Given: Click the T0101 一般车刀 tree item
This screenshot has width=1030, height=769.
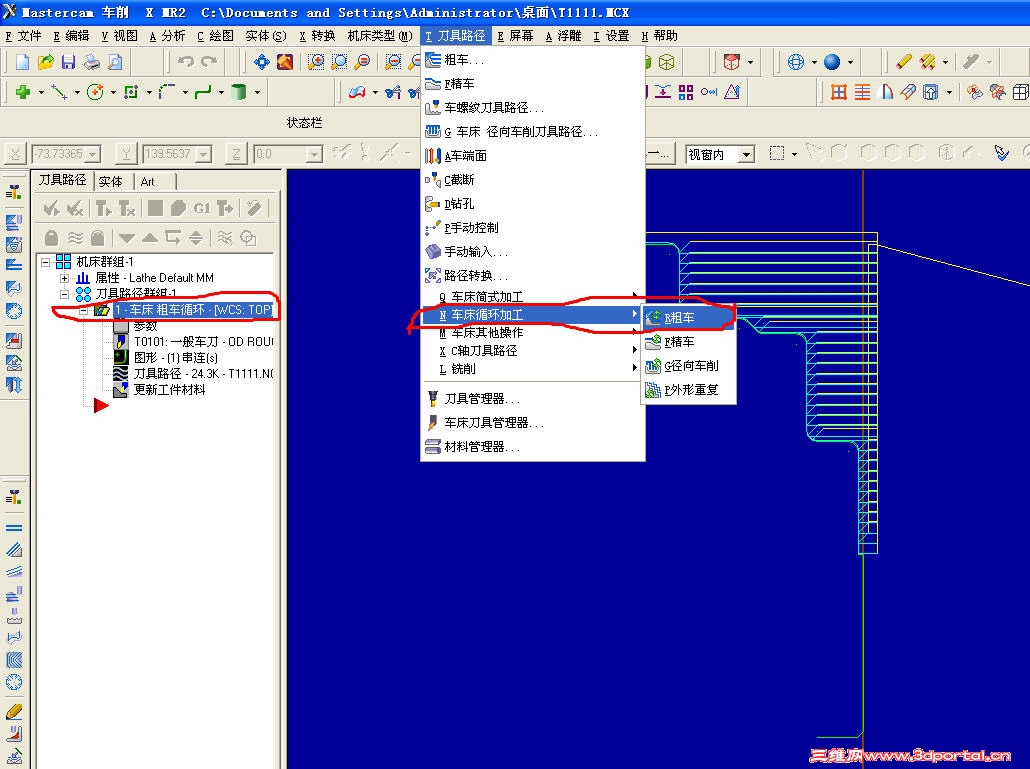Looking at the screenshot, I should [203, 341].
